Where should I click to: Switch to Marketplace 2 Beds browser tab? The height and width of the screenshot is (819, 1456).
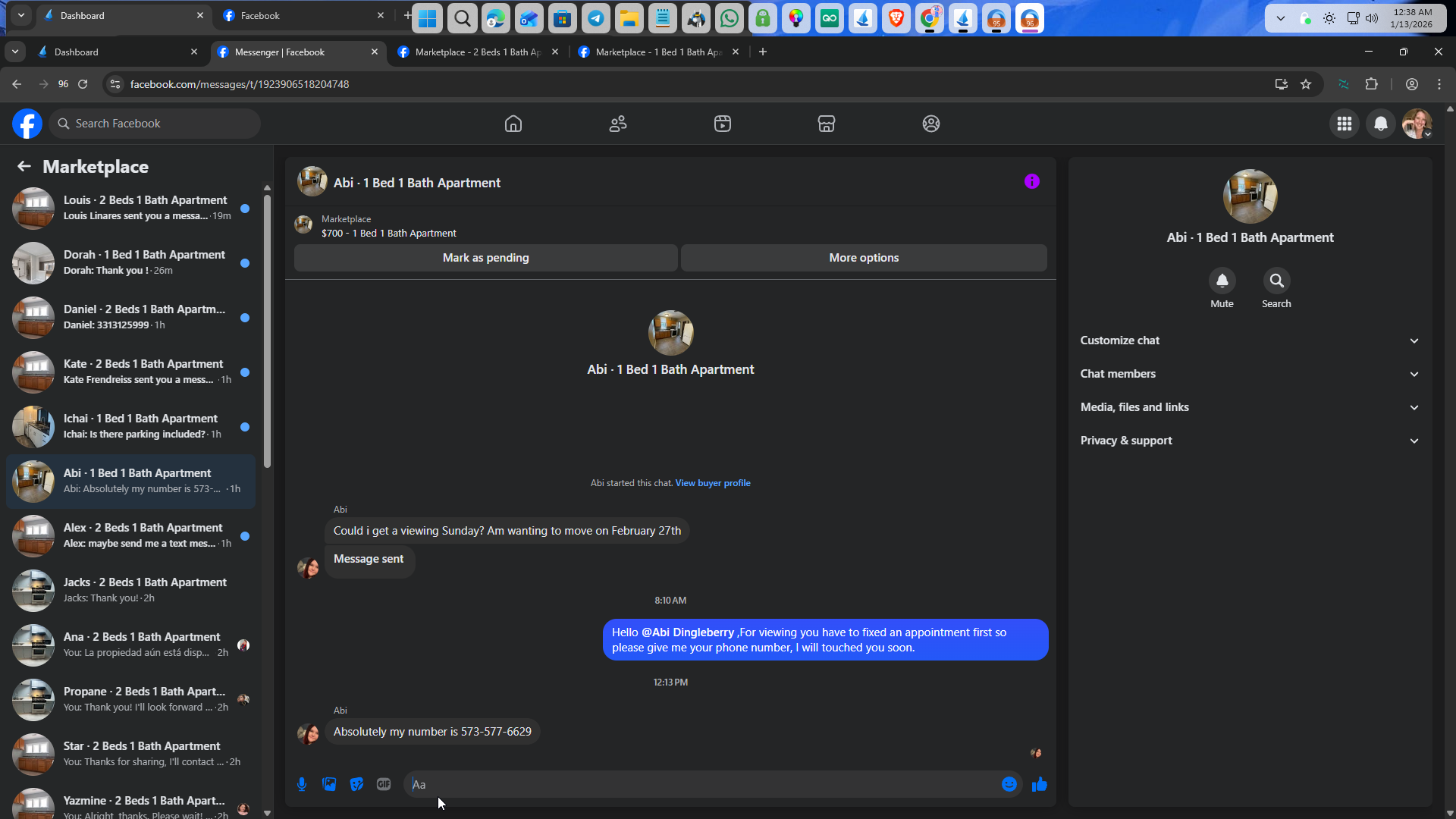point(478,52)
